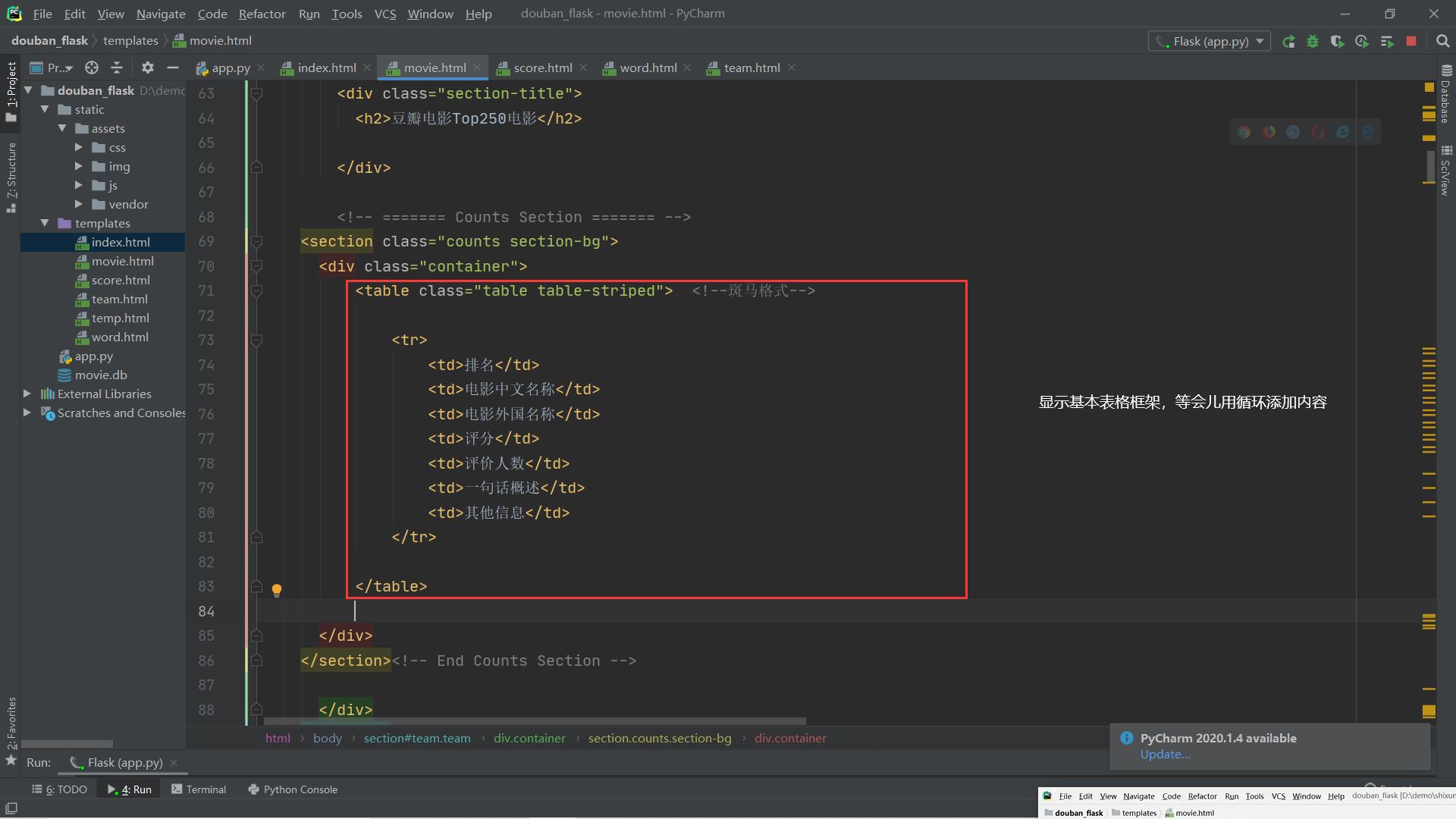This screenshot has width=1456, height=819.
Task: Click the green Debug bug icon
Action: (x=1313, y=42)
